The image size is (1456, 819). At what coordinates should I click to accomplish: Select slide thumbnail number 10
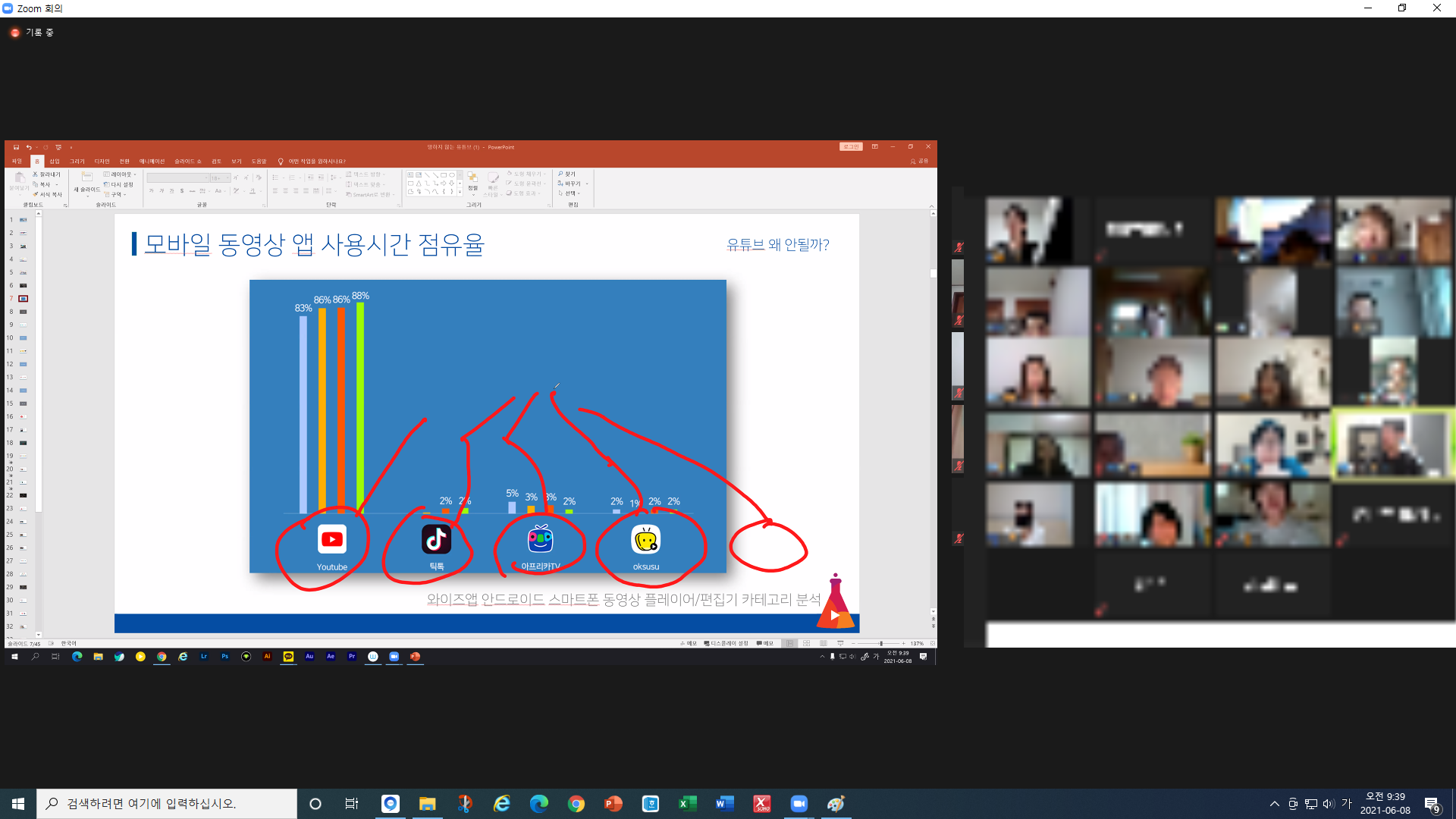click(23, 338)
